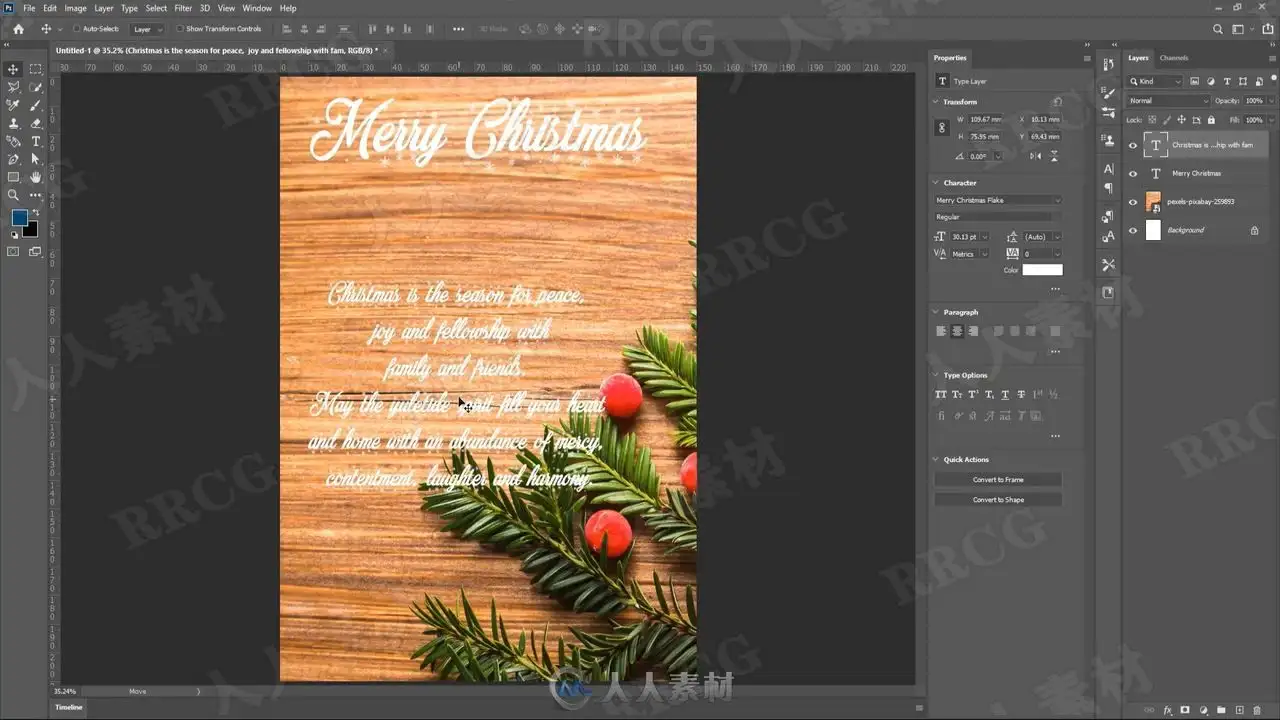Open the white text Color swatch

pos(1042,270)
